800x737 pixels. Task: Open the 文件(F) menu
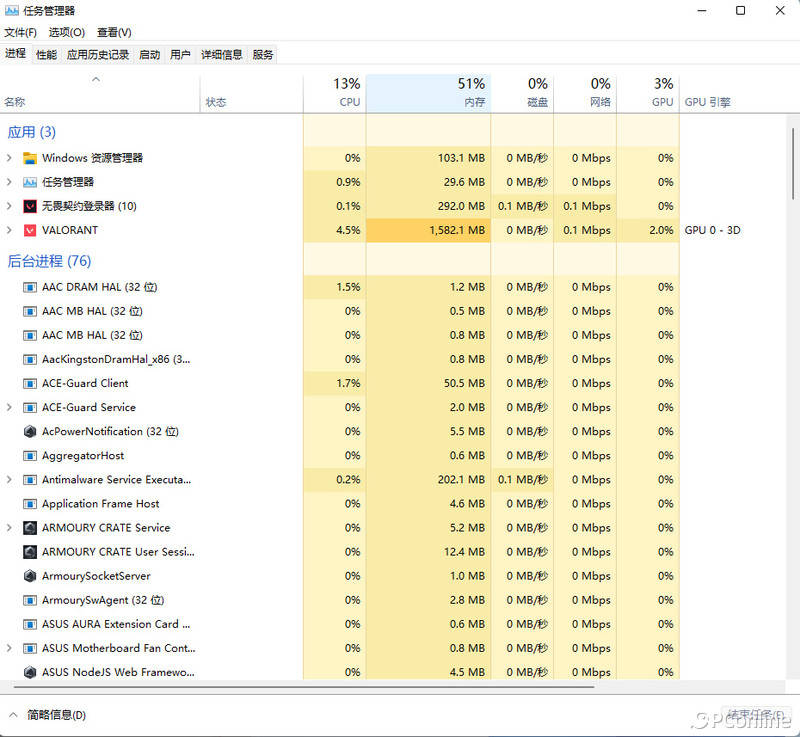tap(20, 33)
